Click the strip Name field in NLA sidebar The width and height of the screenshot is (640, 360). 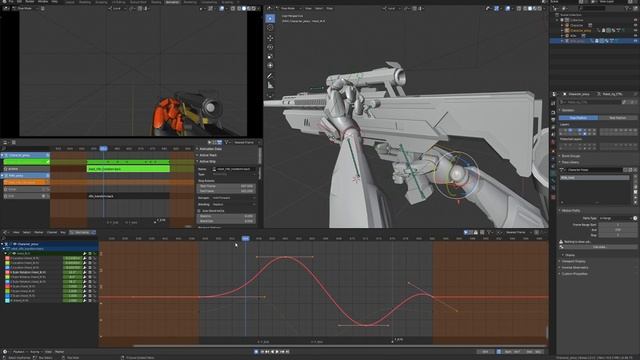[x=233, y=169]
